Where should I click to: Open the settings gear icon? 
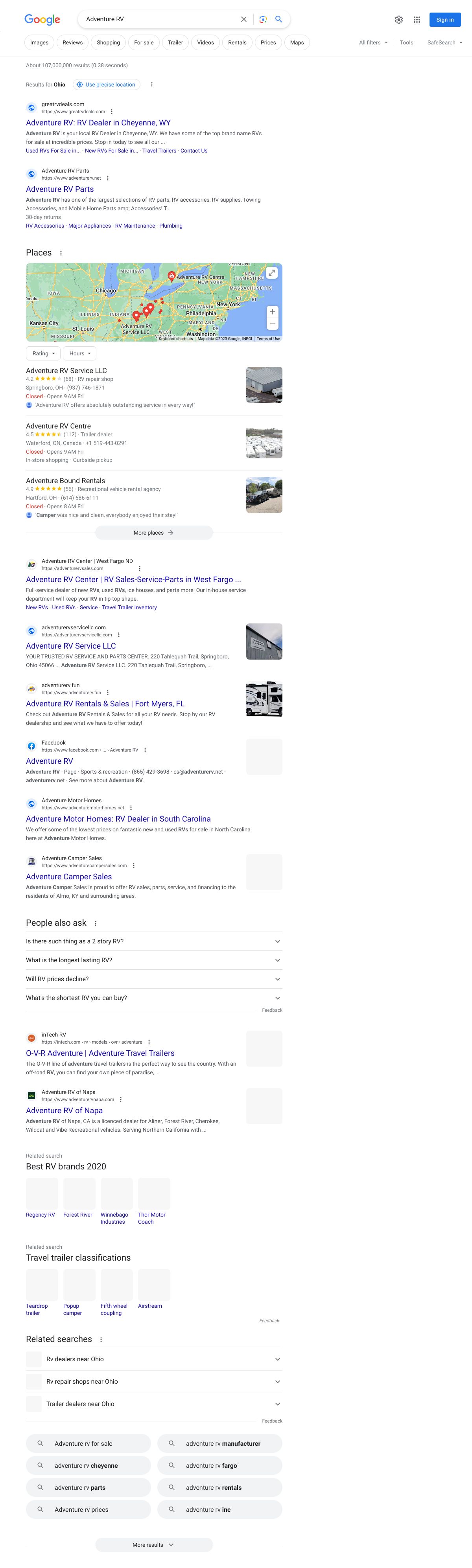[398, 20]
